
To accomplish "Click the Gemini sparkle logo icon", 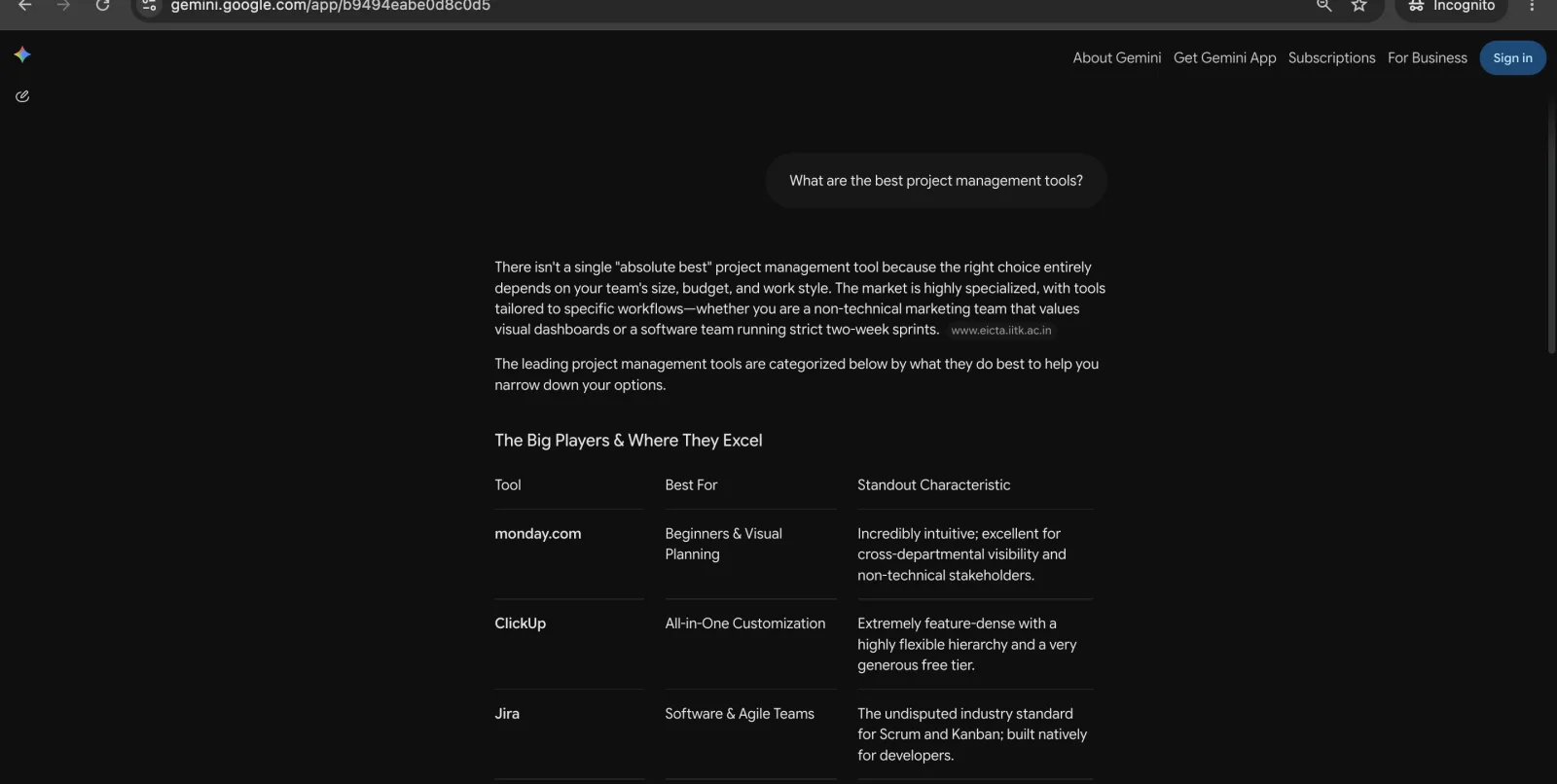I will [22, 55].
